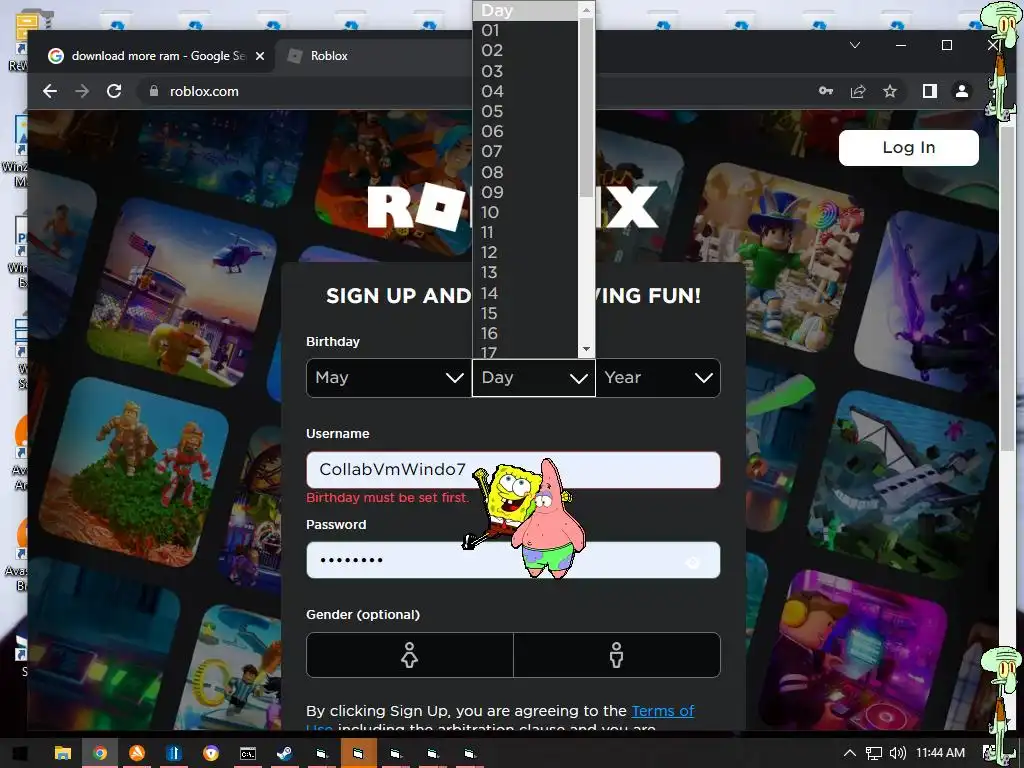Select 12 in Day options

click(526, 253)
